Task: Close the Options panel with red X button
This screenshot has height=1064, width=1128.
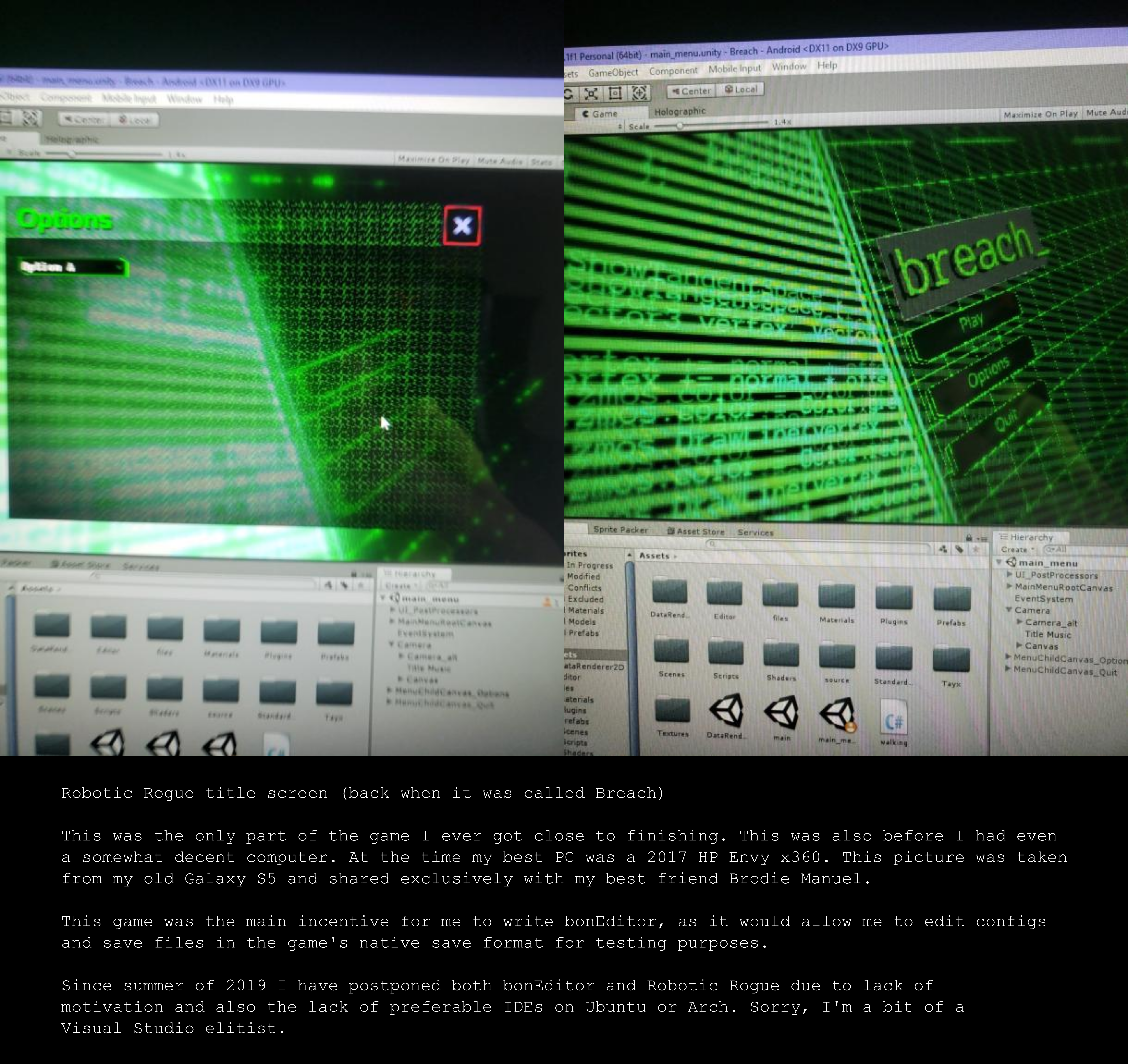Action: point(462,226)
